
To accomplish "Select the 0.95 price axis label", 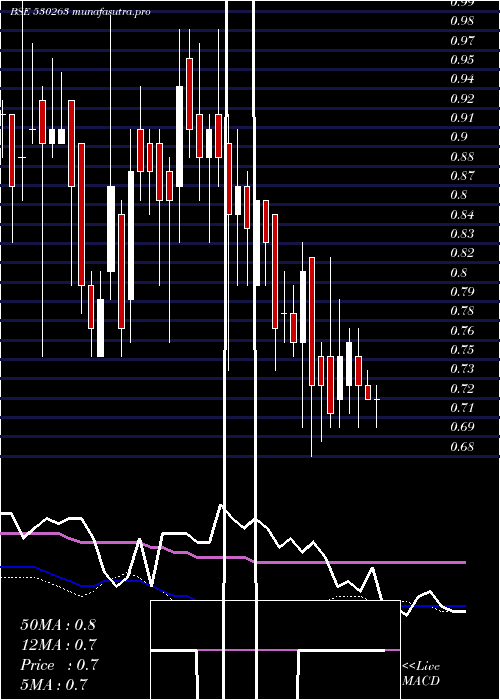I will [462, 60].
